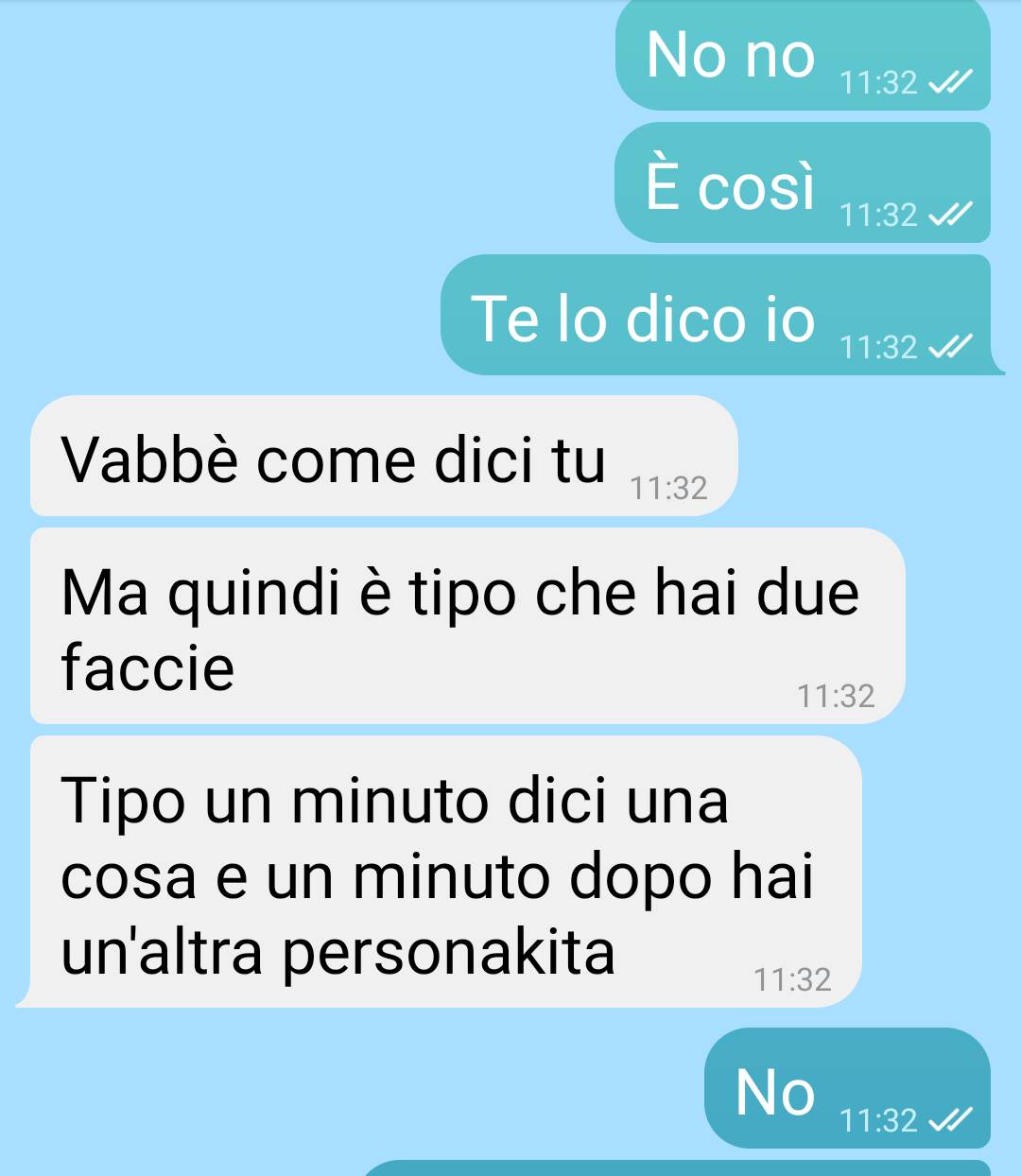The height and width of the screenshot is (1176, 1021).
Task: Tap the read checkmarks on 'No no' message
Action: pos(950,84)
